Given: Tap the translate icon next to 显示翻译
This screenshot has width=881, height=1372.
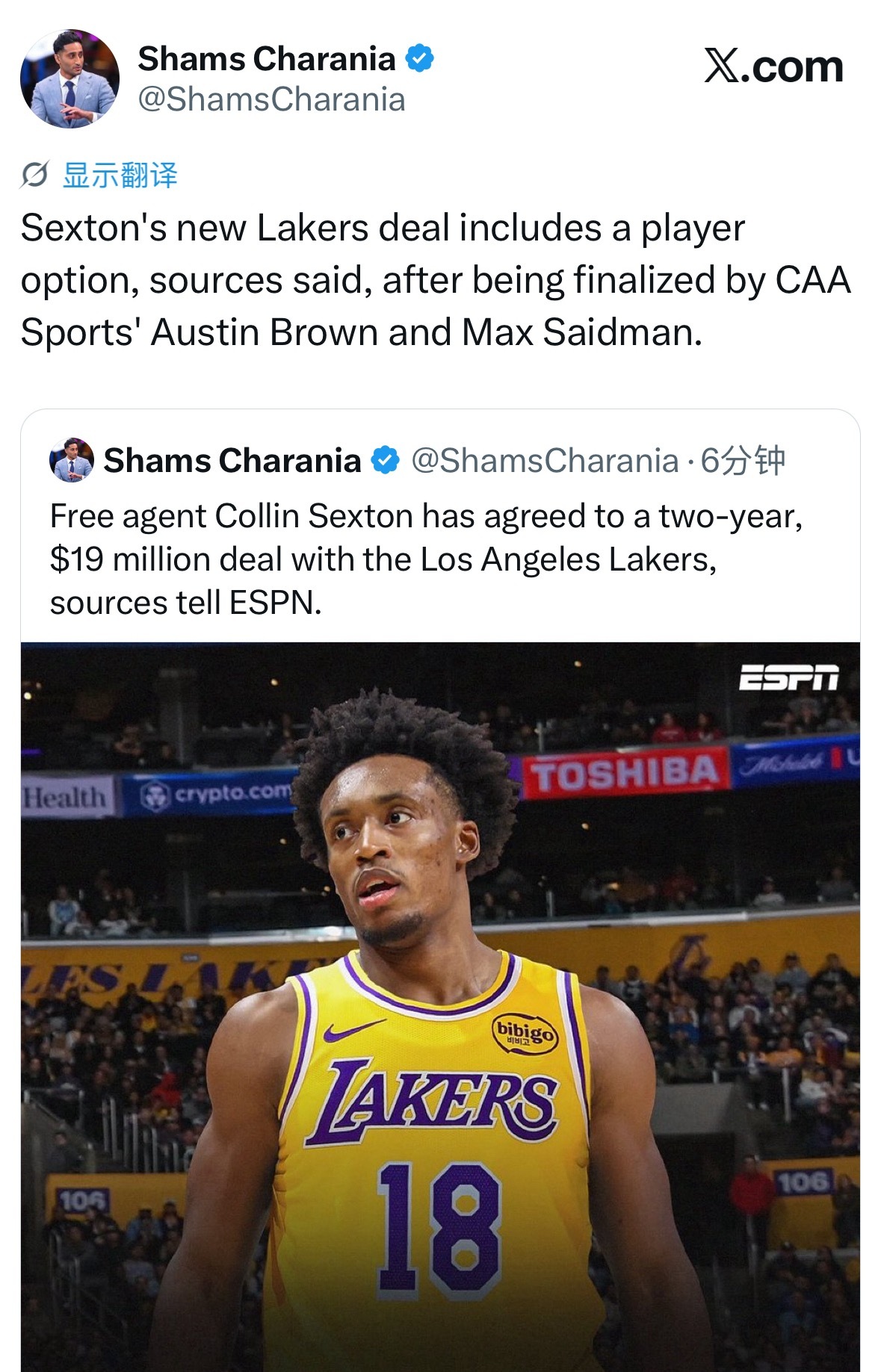Looking at the screenshot, I should point(34,176).
